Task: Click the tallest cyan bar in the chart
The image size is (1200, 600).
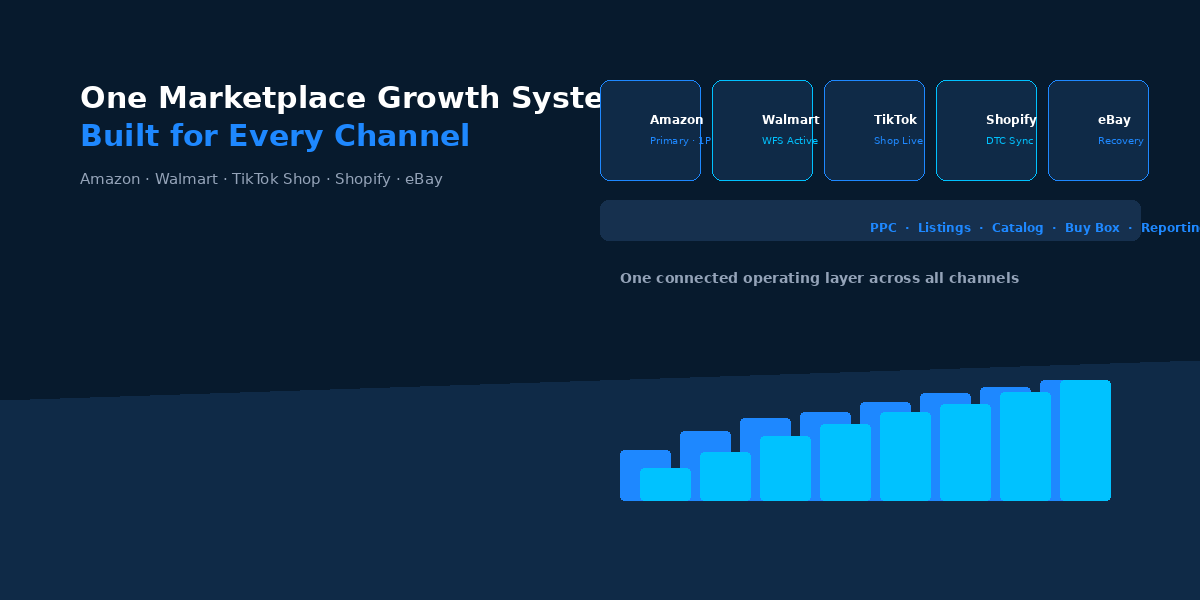Action: coord(1085,440)
